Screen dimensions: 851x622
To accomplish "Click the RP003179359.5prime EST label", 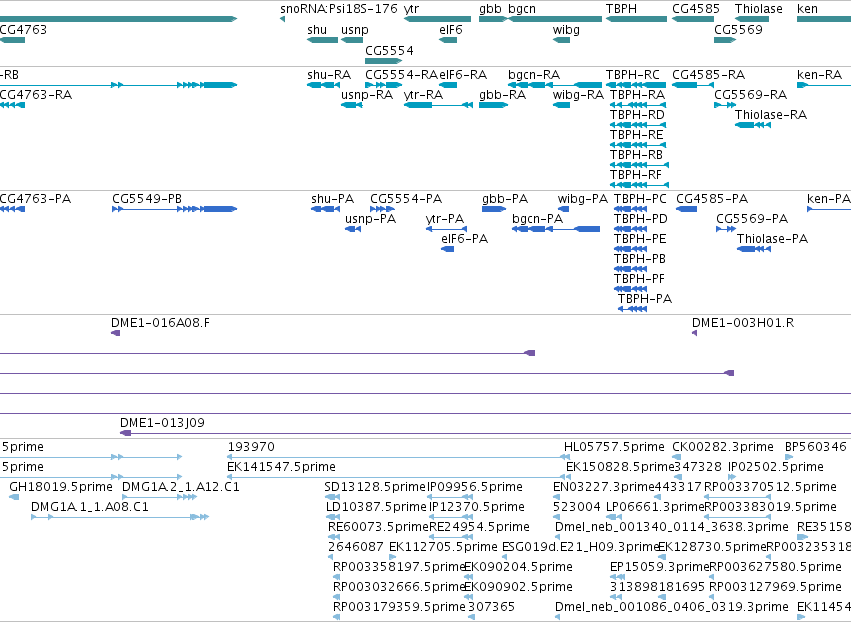I will pyautogui.click(x=399, y=606).
